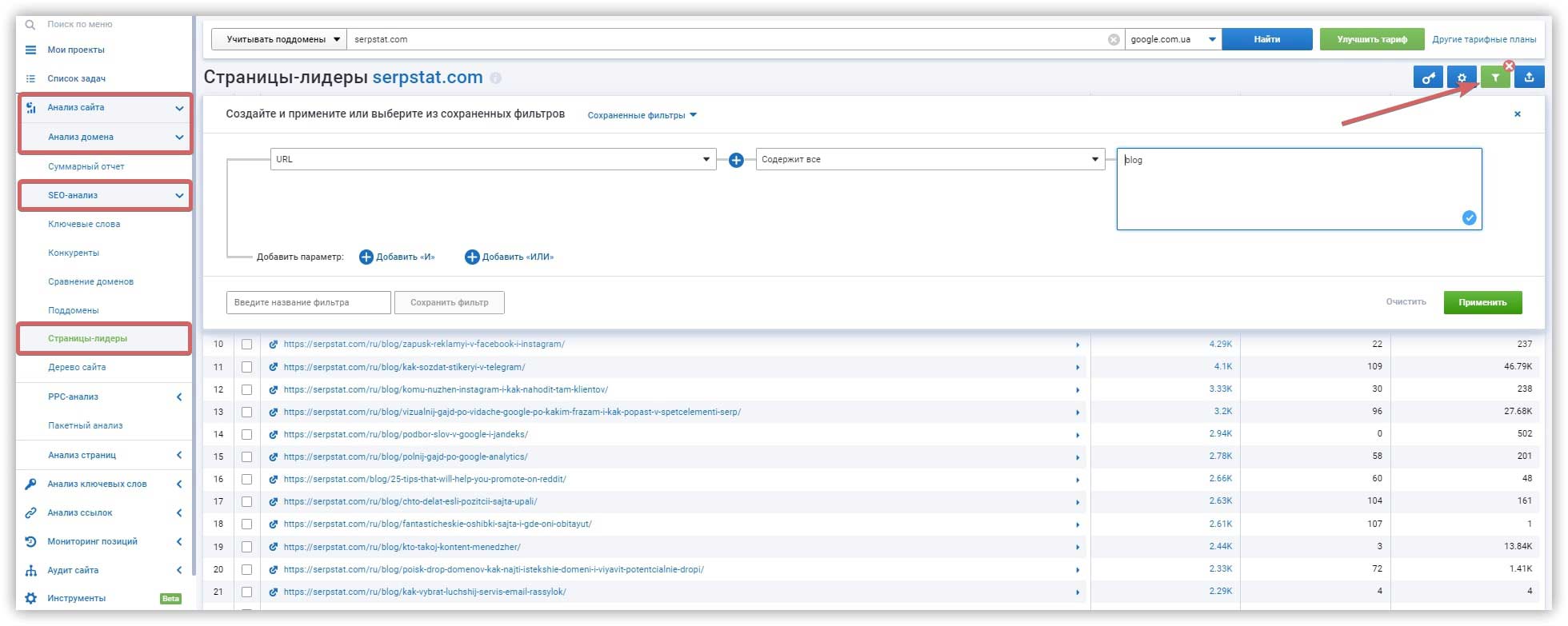Open the subdomains mode dropdown

point(279,39)
